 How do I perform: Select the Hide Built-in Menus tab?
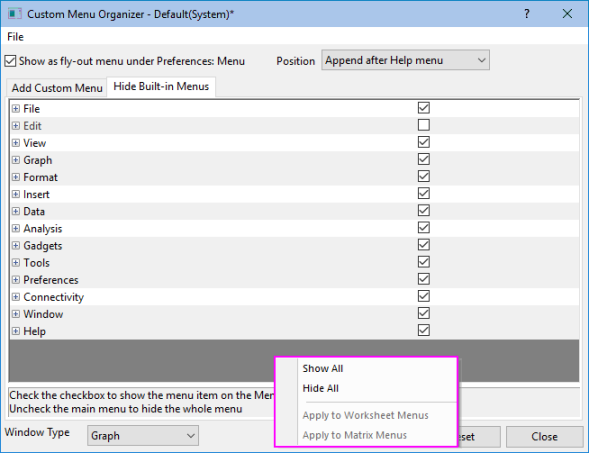pos(161,86)
